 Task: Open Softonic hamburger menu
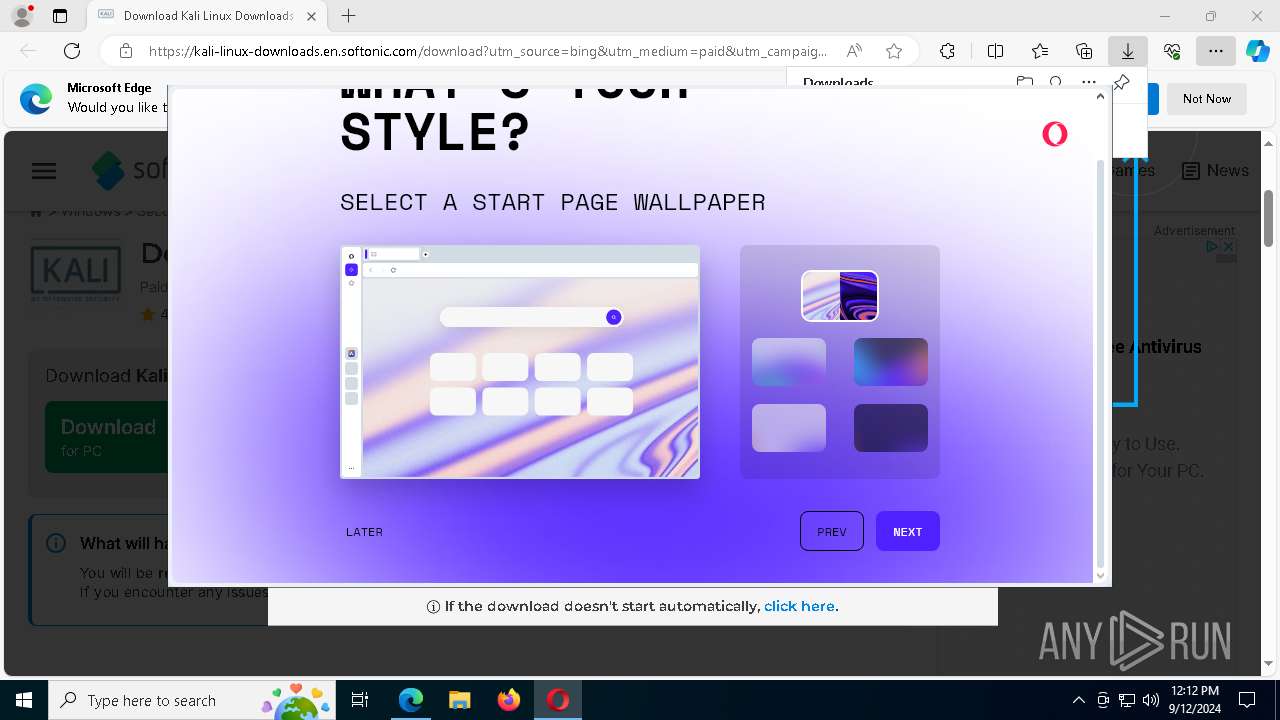click(44, 171)
